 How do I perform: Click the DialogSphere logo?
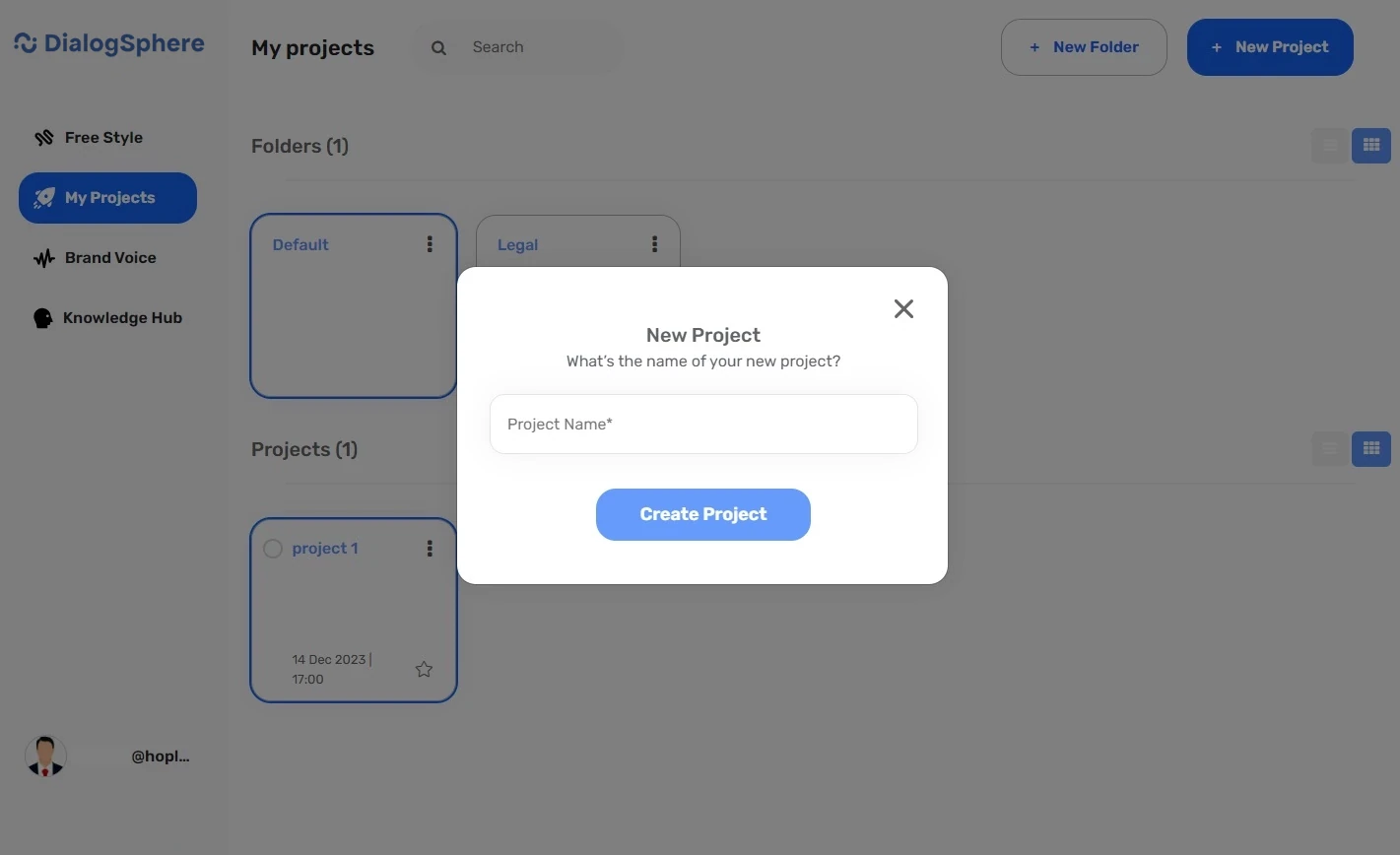click(x=108, y=42)
